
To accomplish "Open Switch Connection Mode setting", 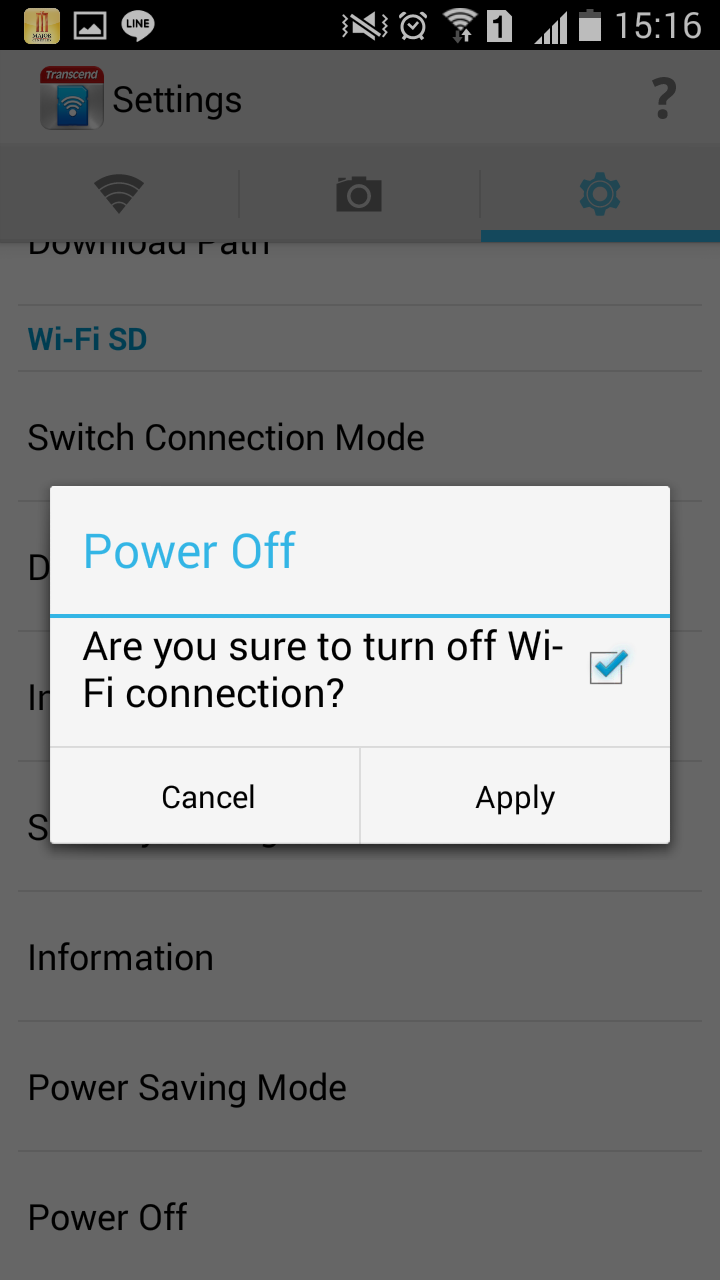I will tap(360, 437).
